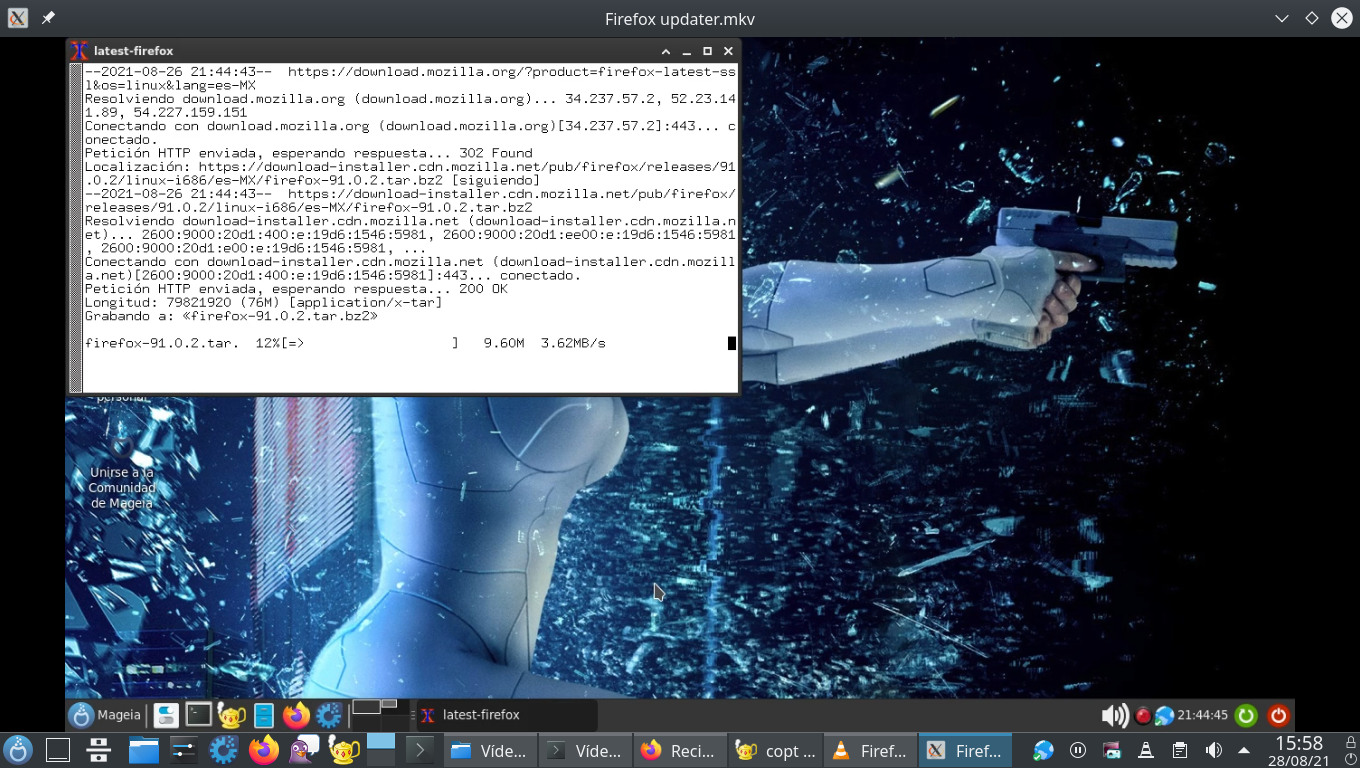Open the slider-style settings icon in host taskbar

184,750
